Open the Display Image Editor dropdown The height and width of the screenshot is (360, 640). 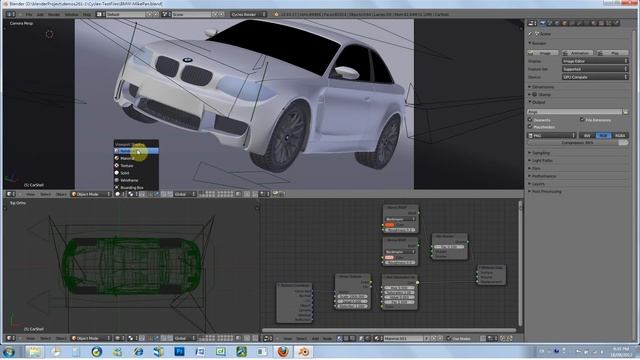click(595, 61)
